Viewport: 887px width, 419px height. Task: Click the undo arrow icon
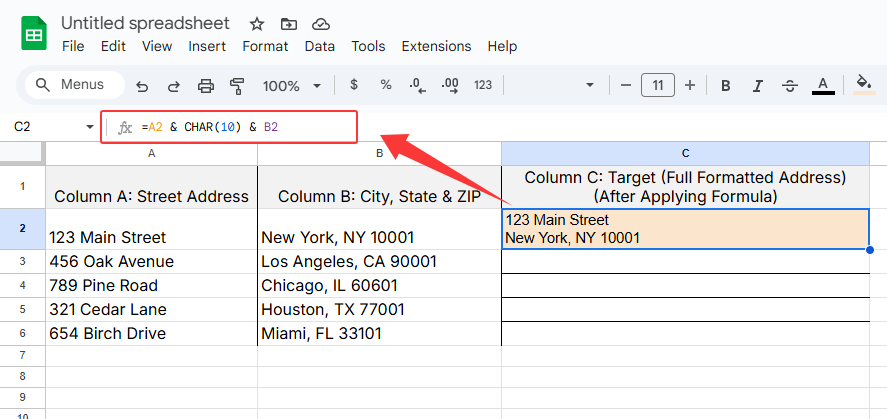[142, 86]
